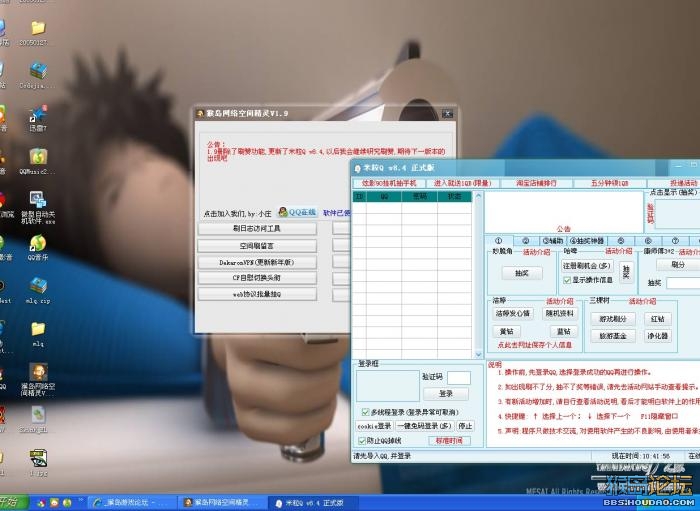Open 活动介绍 link in 三棵树 group
This screenshot has height=511, width=700.
click(x=642, y=301)
